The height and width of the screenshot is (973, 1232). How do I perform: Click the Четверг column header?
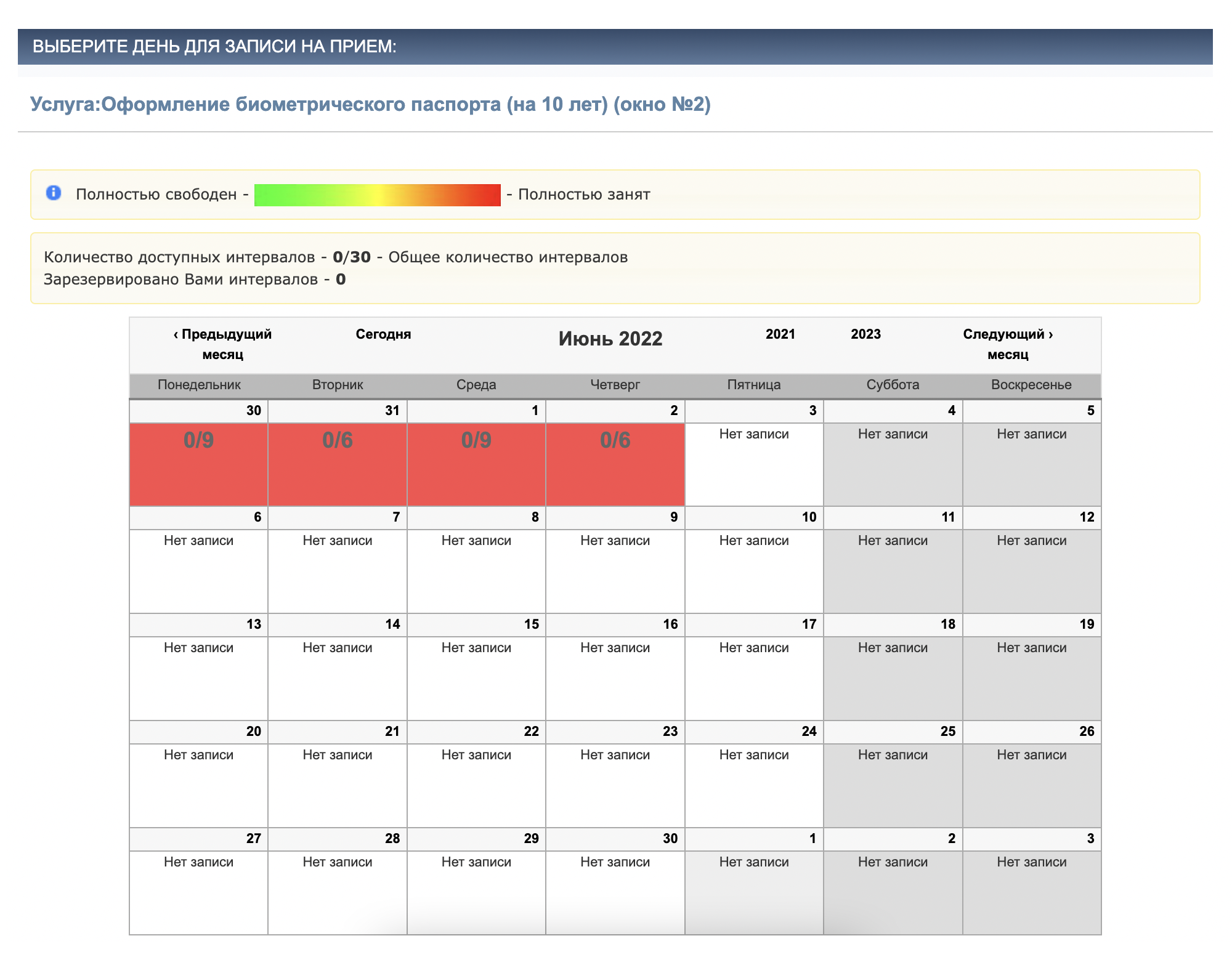pyautogui.click(x=615, y=385)
